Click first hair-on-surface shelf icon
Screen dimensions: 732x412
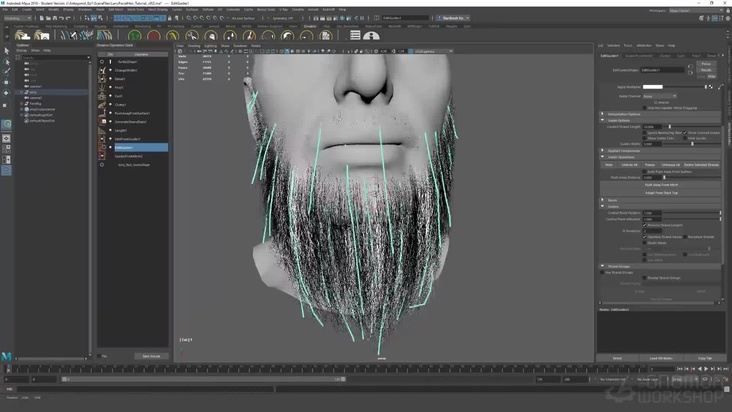click(x=22, y=35)
